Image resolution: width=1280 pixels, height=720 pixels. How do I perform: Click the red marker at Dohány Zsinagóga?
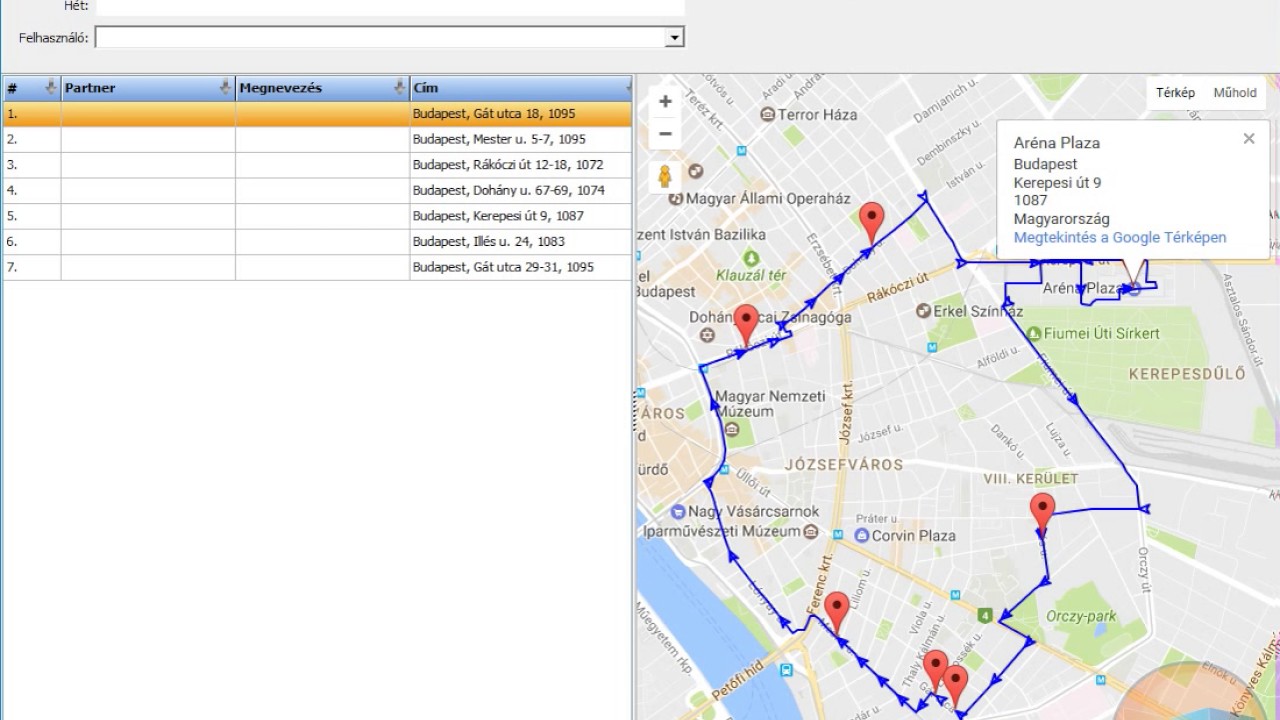746,325
